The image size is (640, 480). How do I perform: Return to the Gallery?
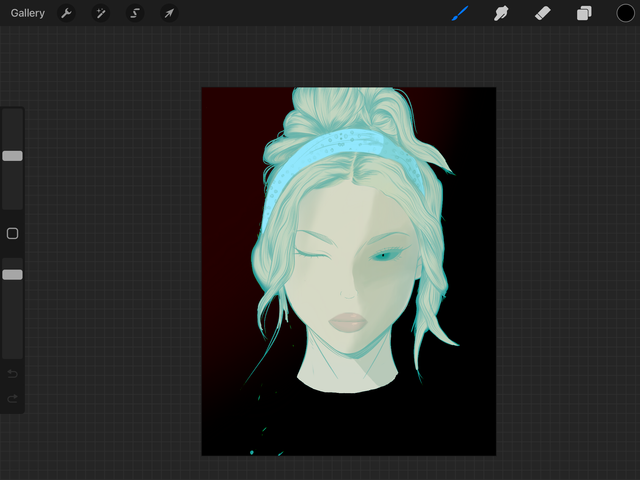click(28, 13)
